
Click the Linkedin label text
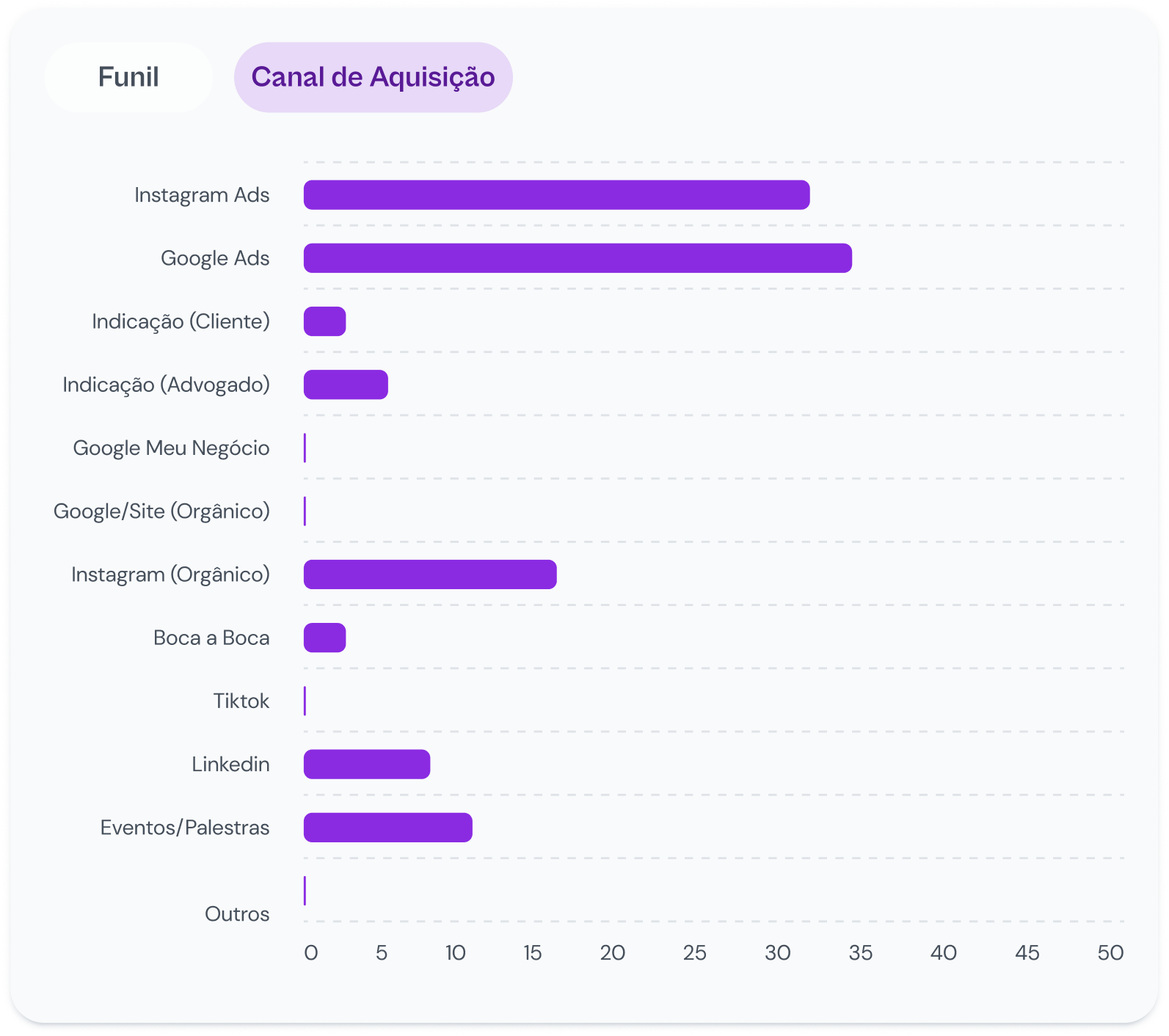click(230, 765)
